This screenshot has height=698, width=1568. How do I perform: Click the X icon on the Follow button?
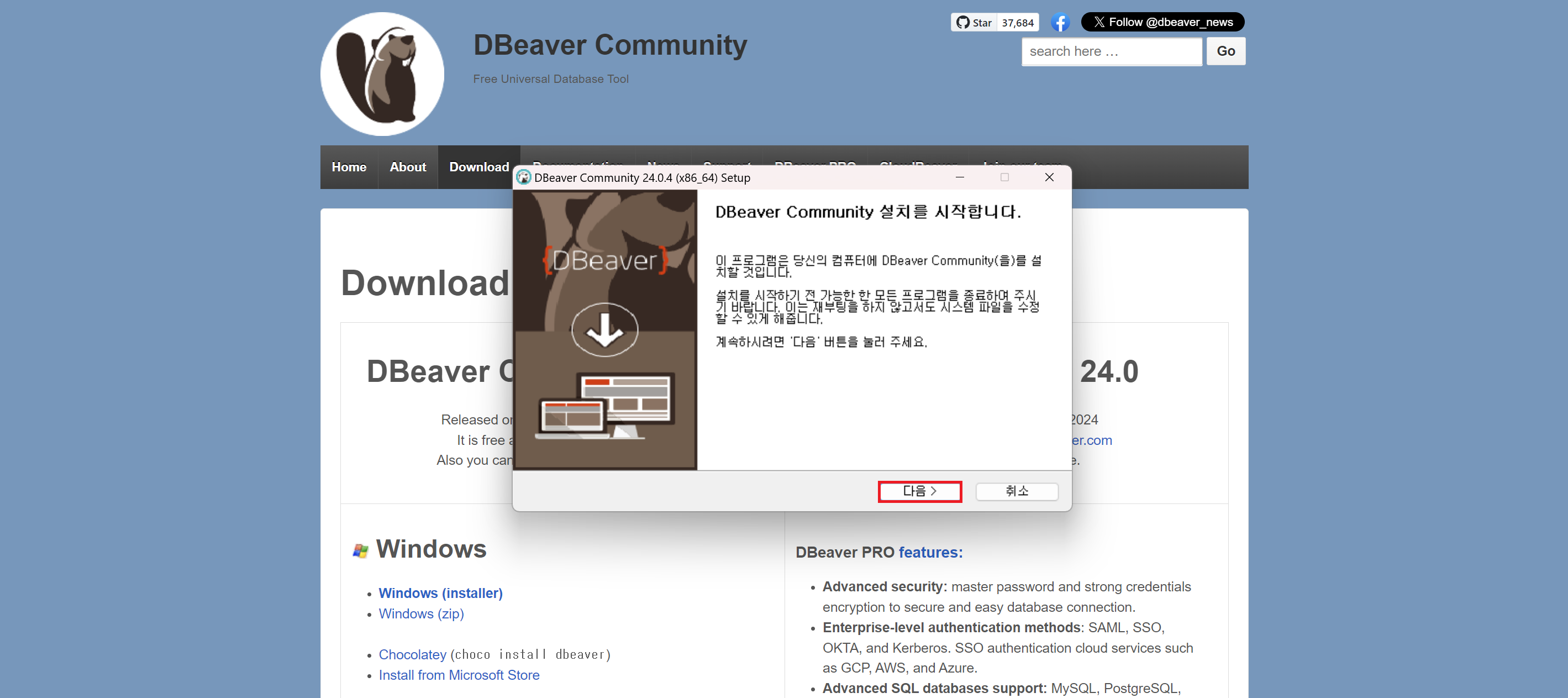(x=1099, y=22)
